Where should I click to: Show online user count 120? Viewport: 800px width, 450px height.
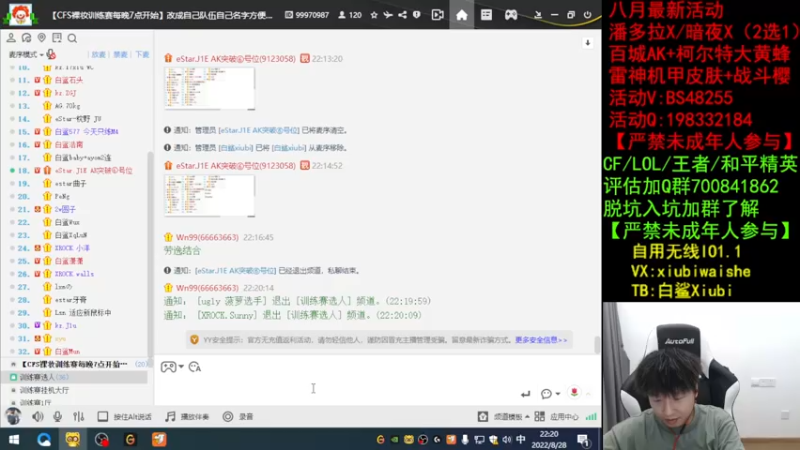[350, 15]
